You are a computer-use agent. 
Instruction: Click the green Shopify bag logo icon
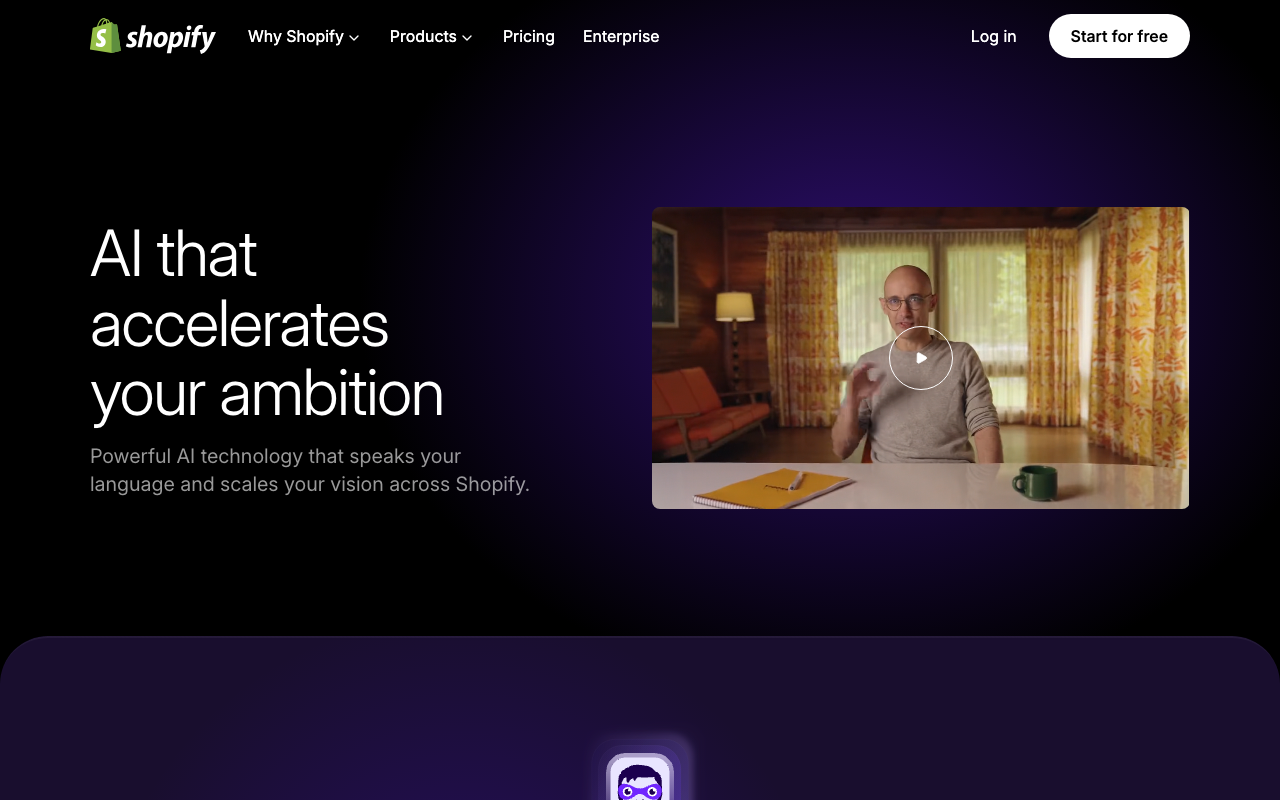105,36
